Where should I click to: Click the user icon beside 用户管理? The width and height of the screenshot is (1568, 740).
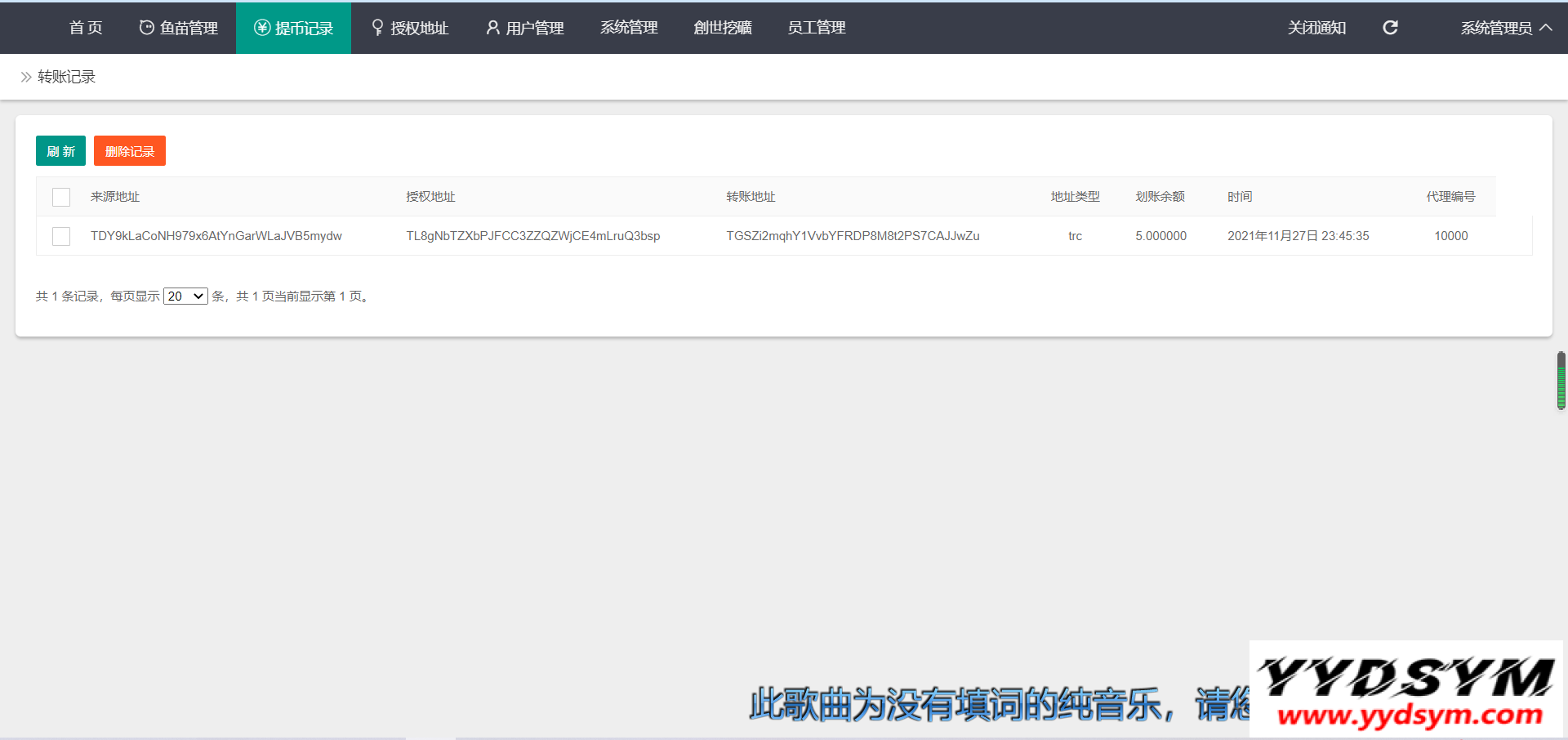pyautogui.click(x=492, y=28)
